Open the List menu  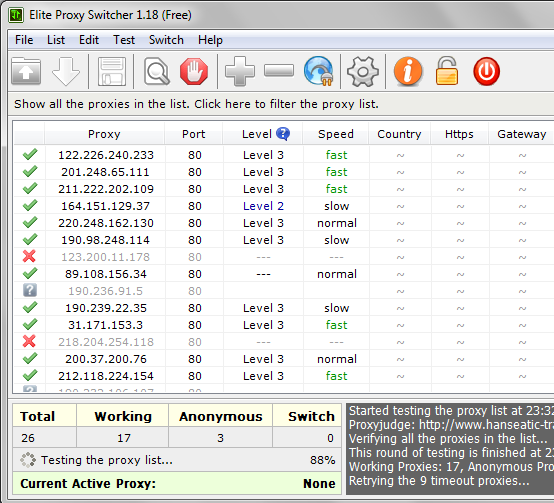pos(56,40)
